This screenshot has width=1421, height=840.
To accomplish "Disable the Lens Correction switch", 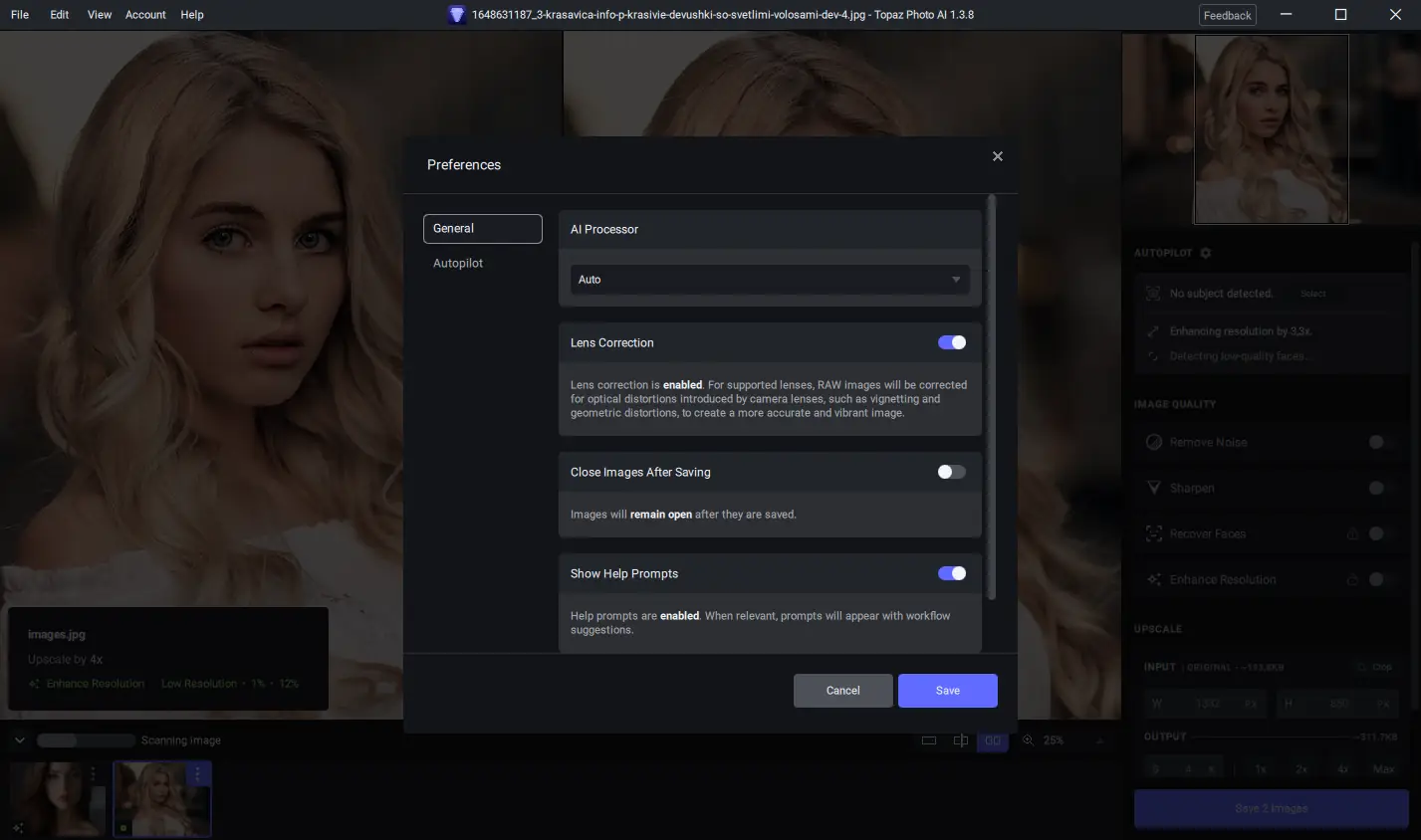I will pos(952,342).
